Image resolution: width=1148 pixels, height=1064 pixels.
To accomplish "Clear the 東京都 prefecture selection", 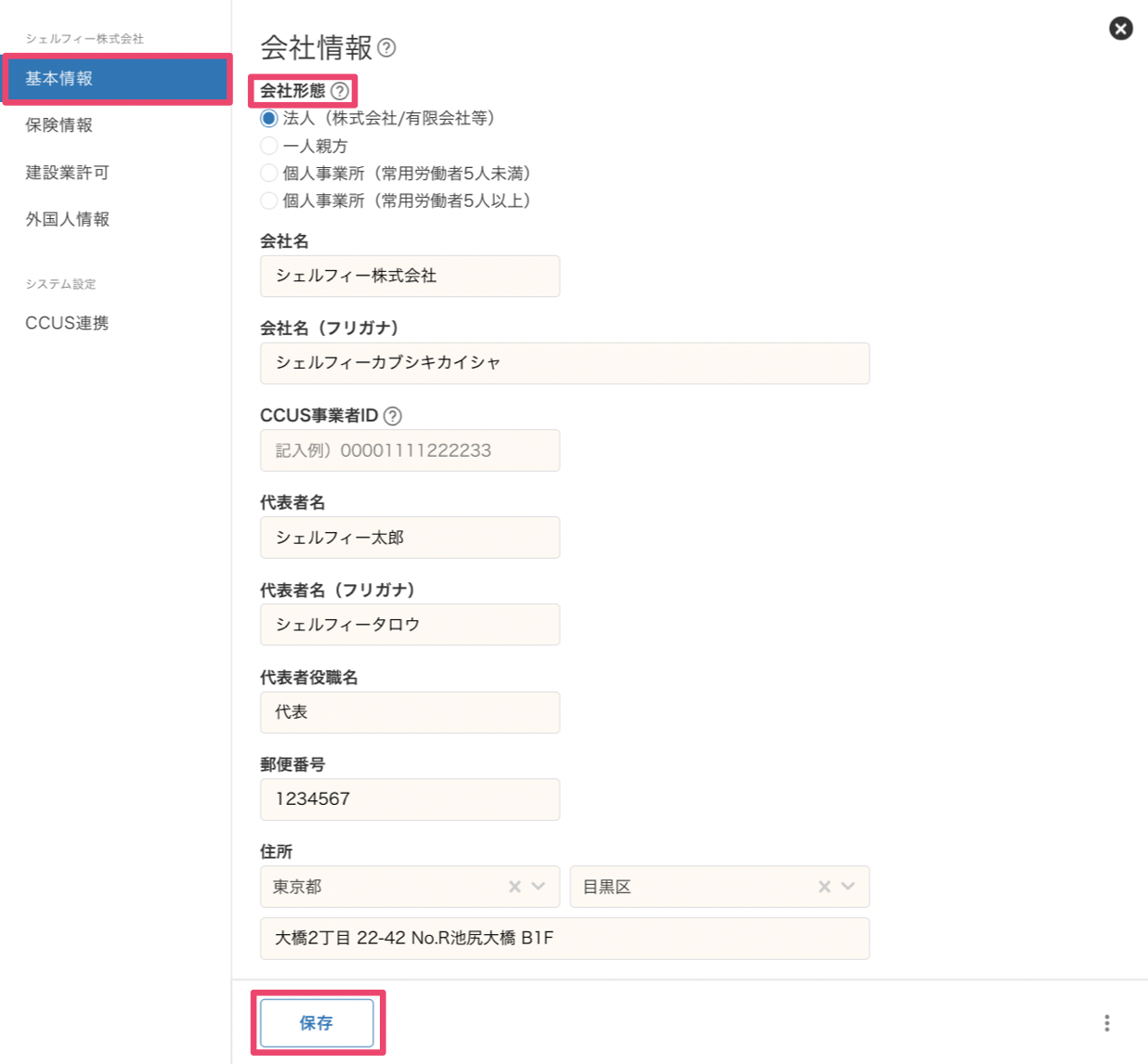I will click(x=515, y=887).
